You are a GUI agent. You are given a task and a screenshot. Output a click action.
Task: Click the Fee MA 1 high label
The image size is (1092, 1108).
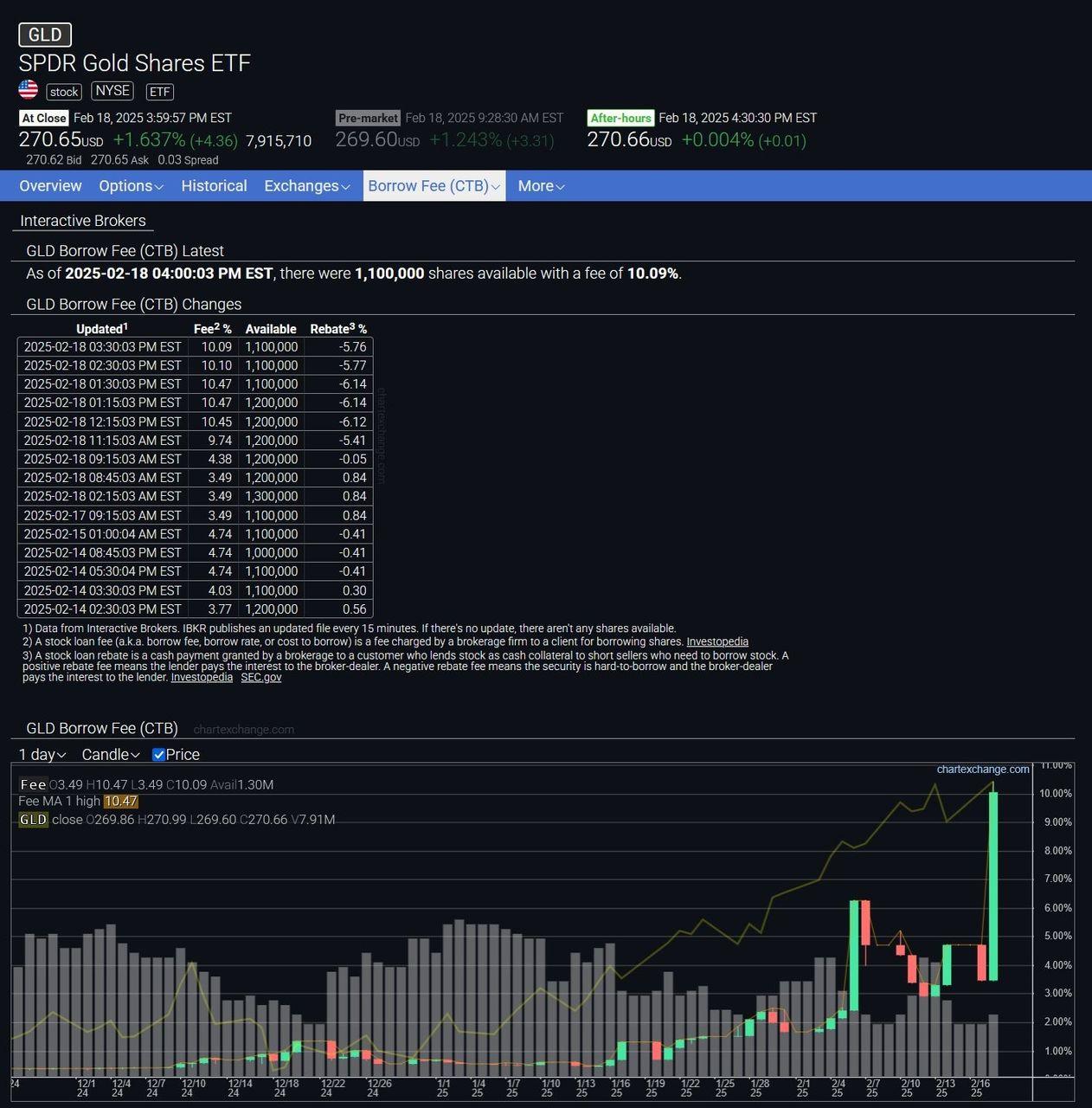click(x=59, y=802)
